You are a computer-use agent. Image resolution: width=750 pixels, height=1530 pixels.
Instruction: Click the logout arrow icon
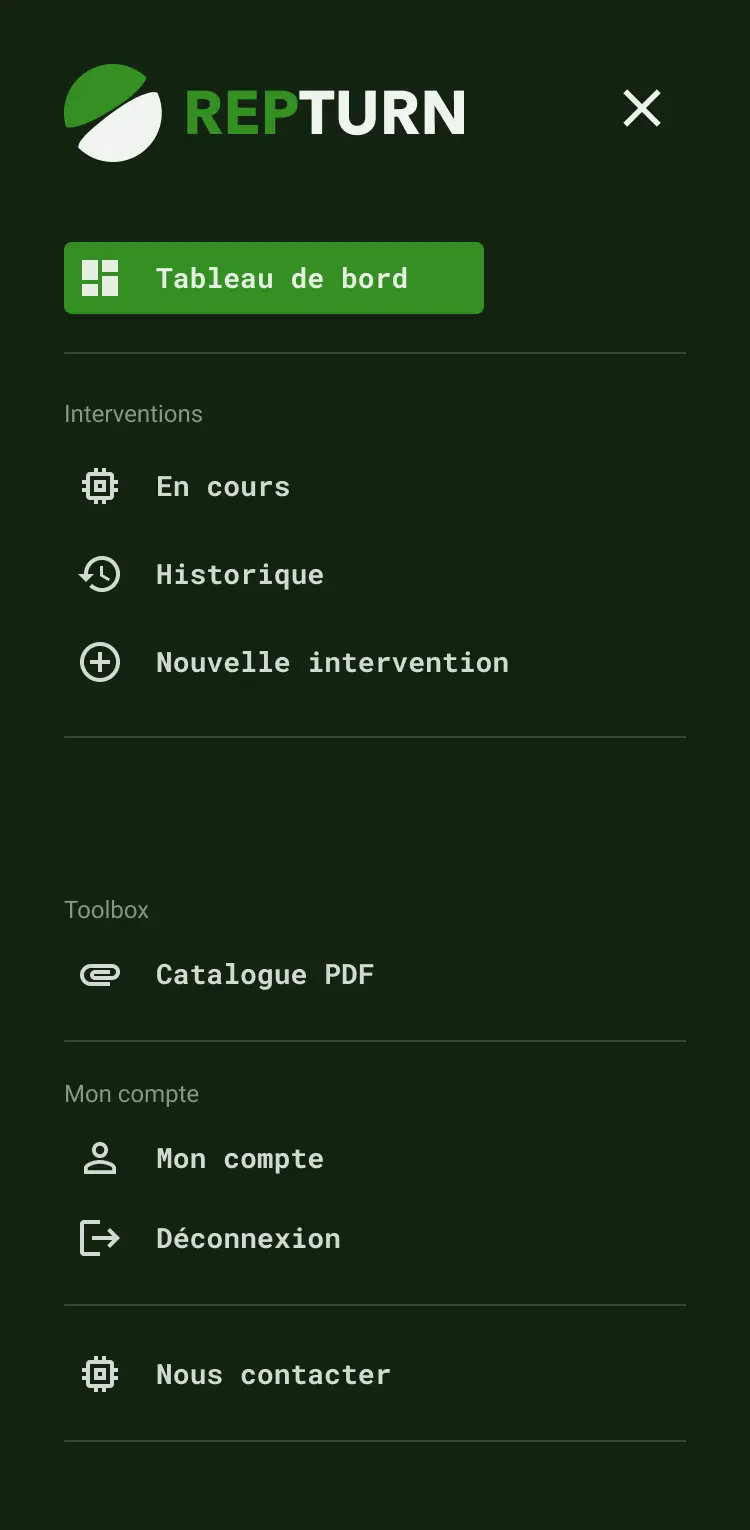[100, 1239]
